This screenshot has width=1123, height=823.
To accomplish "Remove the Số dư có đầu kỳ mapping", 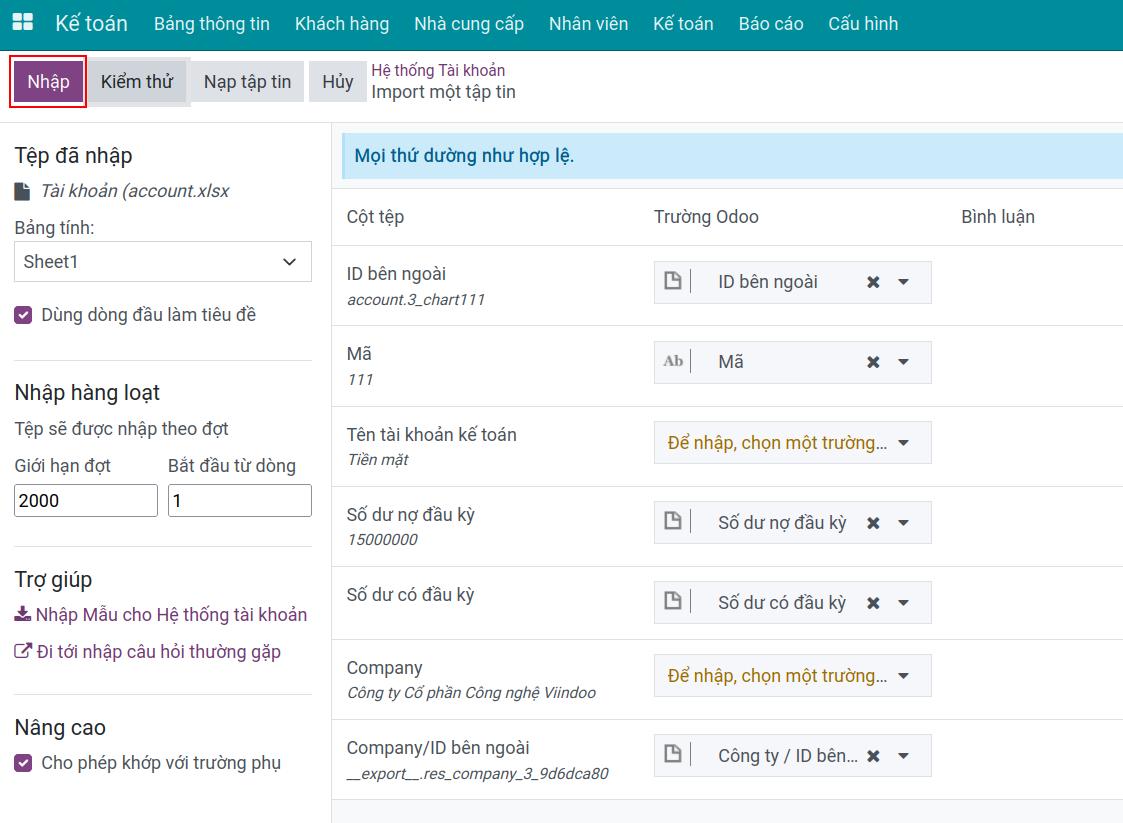I will point(873,603).
